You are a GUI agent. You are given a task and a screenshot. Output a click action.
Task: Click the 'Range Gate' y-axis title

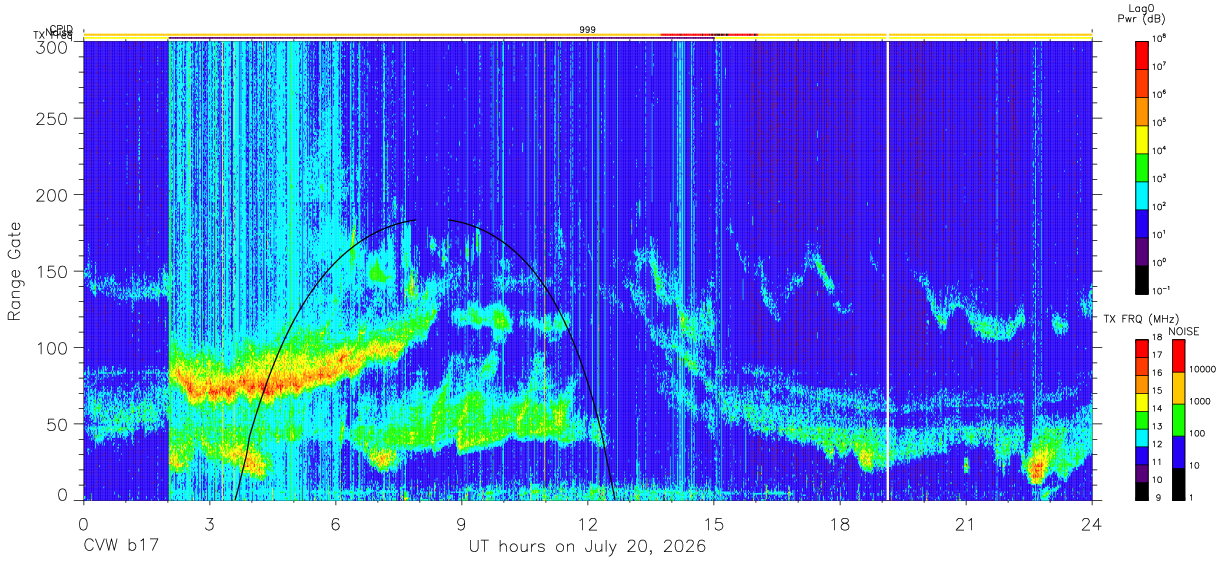pos(17,273)
